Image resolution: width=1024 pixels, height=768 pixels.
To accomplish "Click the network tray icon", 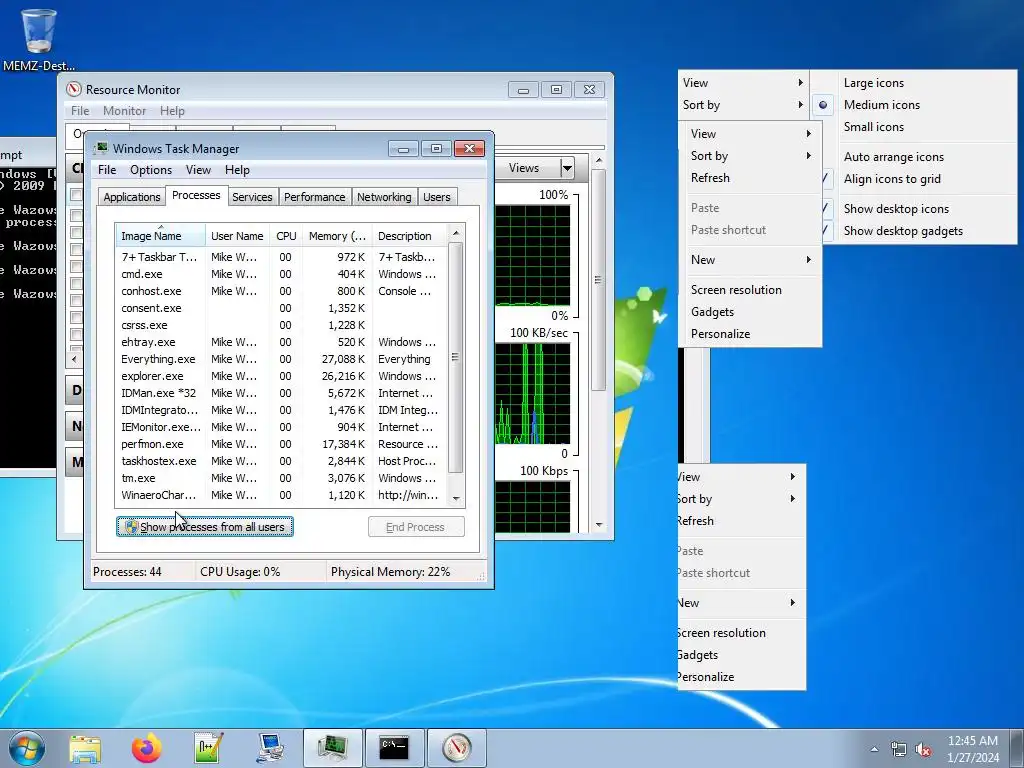I will (x=899, y=749).
